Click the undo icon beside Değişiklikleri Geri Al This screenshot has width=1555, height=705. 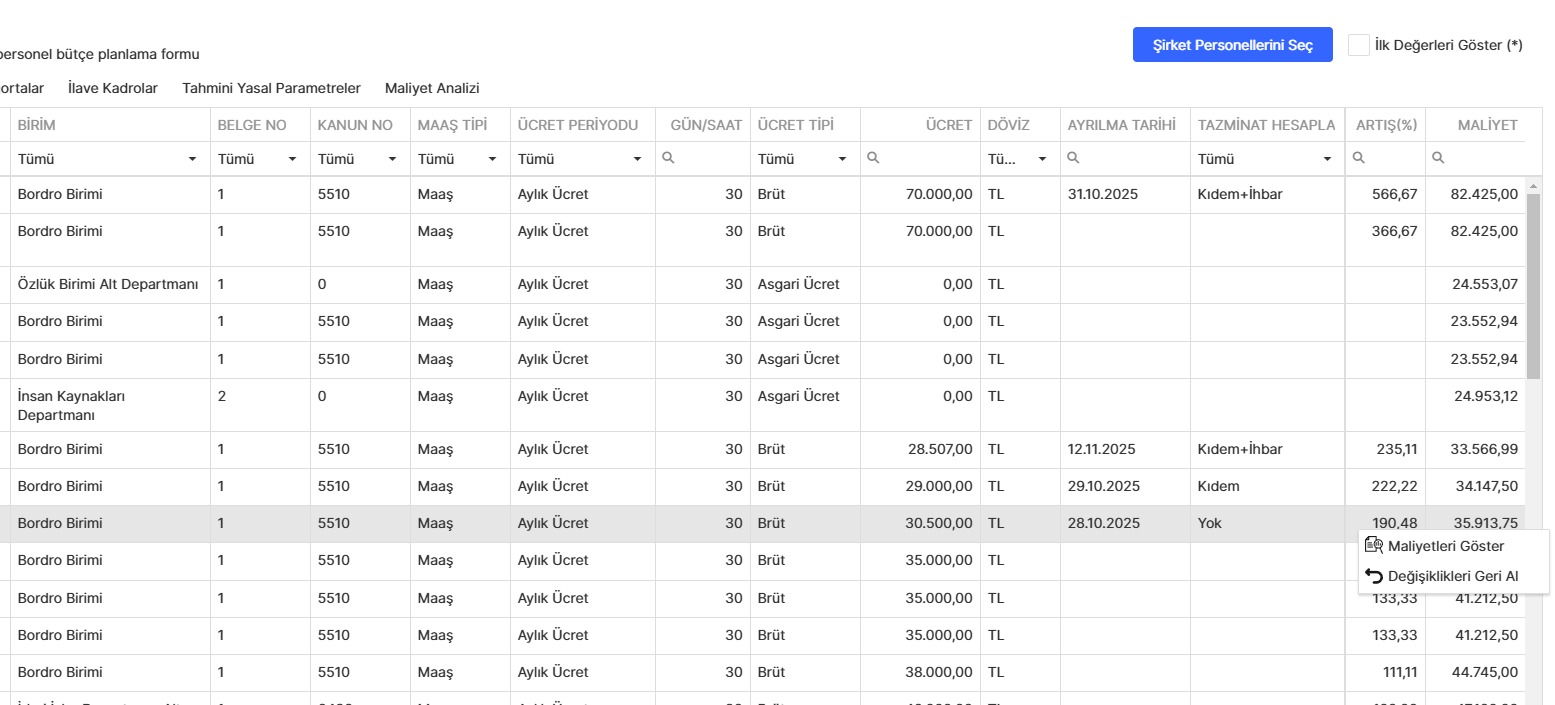[1373, 576]
